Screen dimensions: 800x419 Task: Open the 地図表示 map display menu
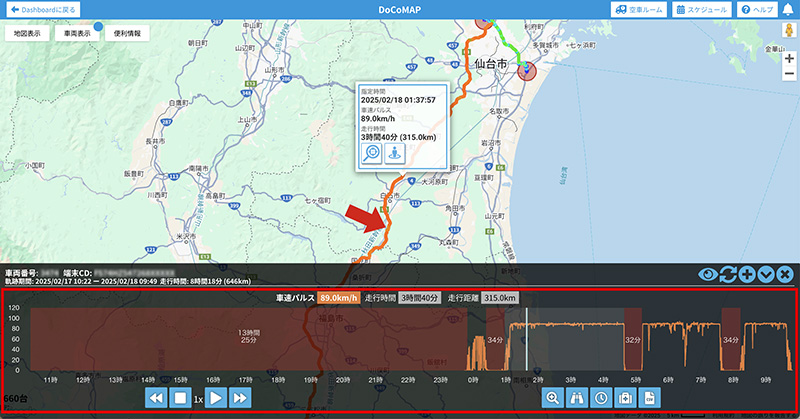tap(28, 33)
